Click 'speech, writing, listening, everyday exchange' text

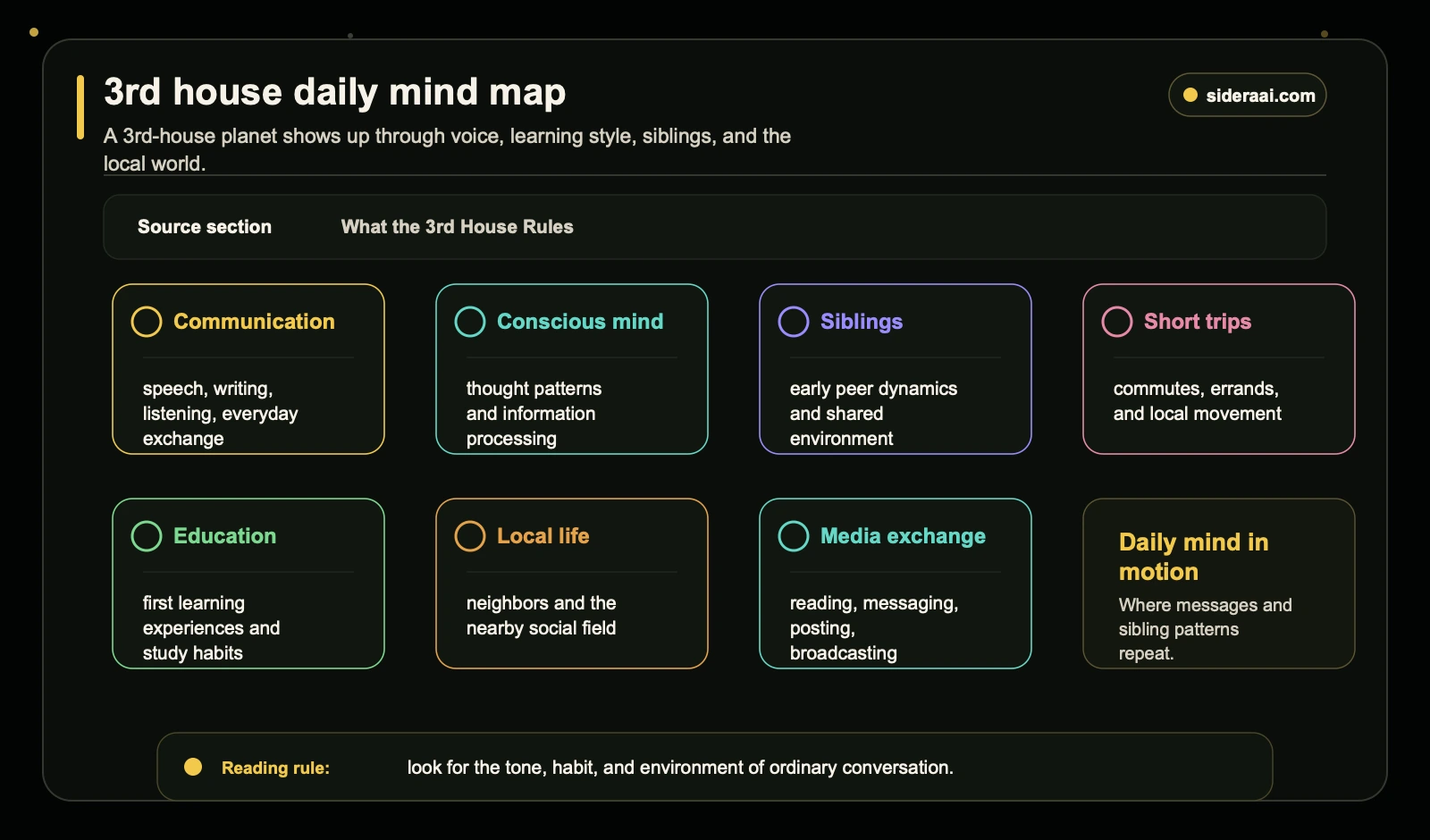pos(221,414)
